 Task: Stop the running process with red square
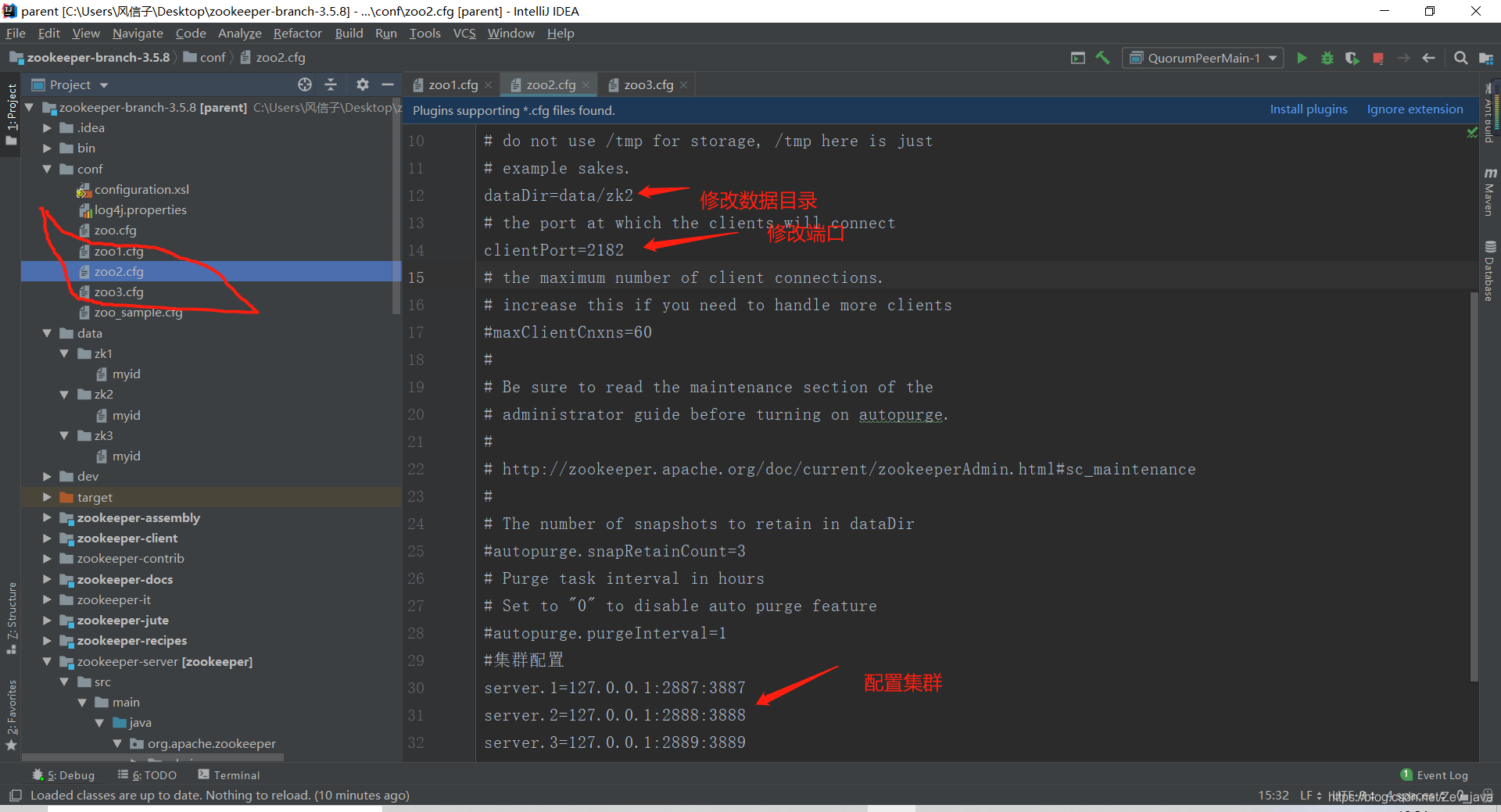1378,58
